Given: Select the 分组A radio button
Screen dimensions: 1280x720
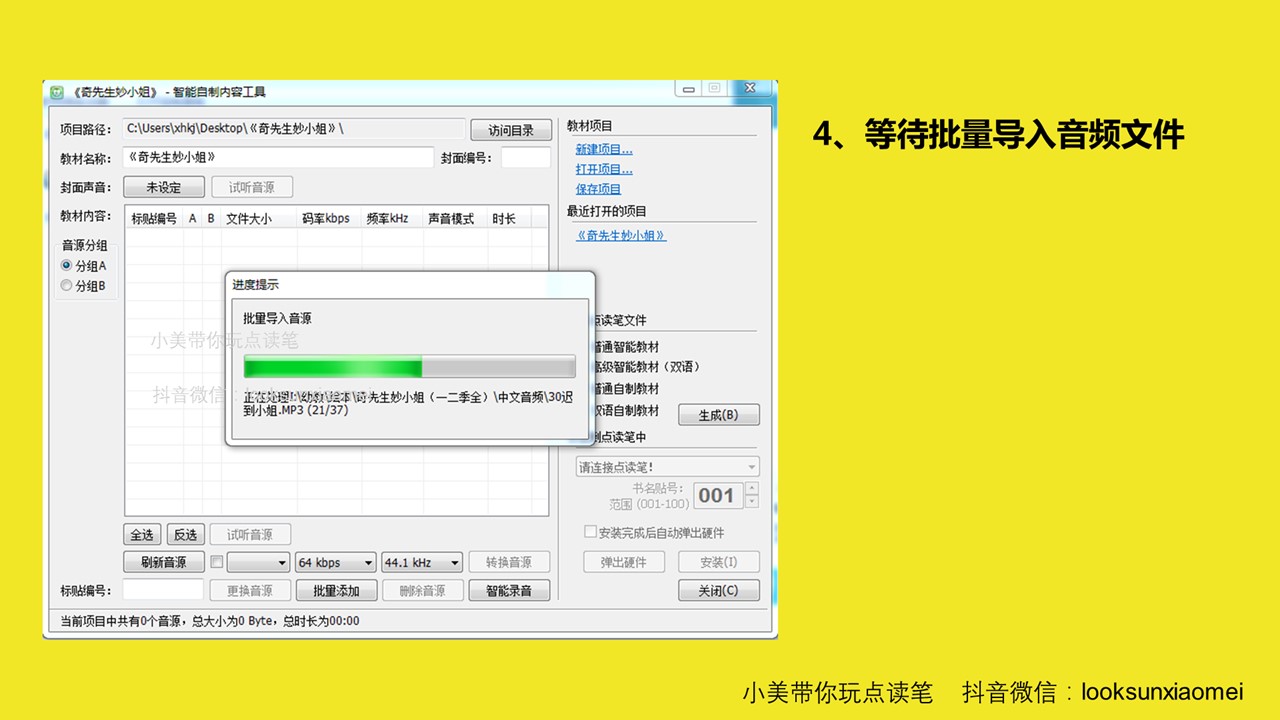Looking at the screenshot, I should pos(67,266).
